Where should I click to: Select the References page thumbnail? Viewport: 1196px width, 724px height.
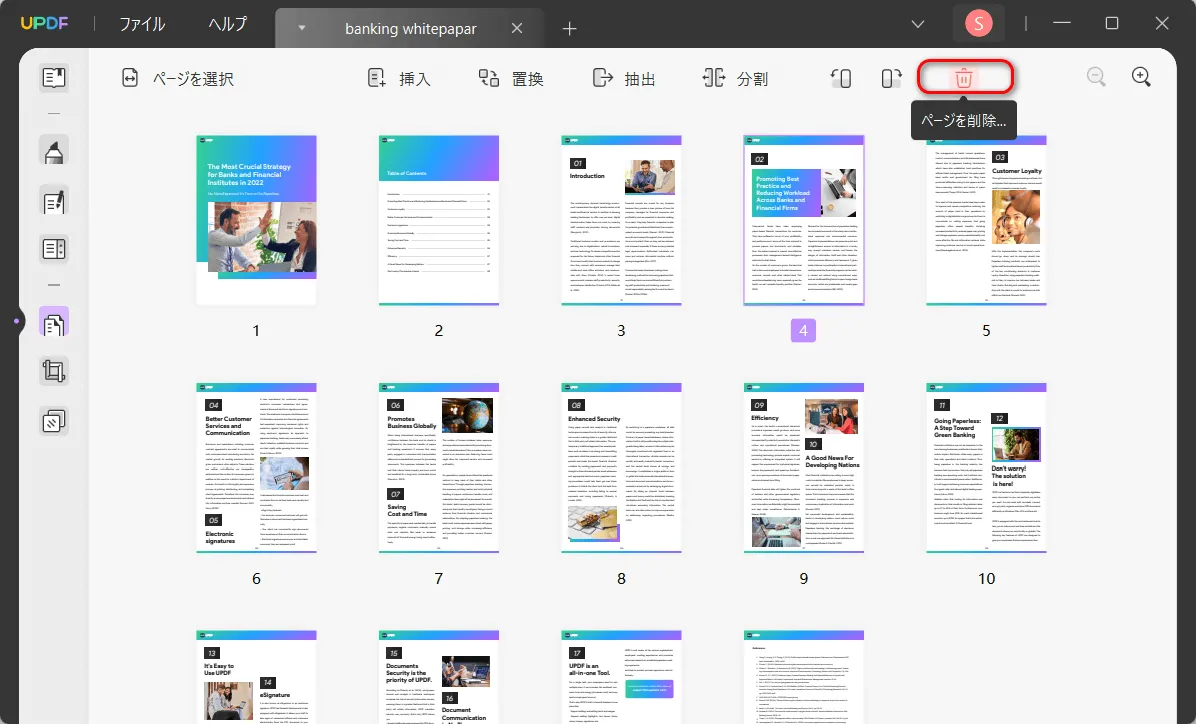coord(804,677)
